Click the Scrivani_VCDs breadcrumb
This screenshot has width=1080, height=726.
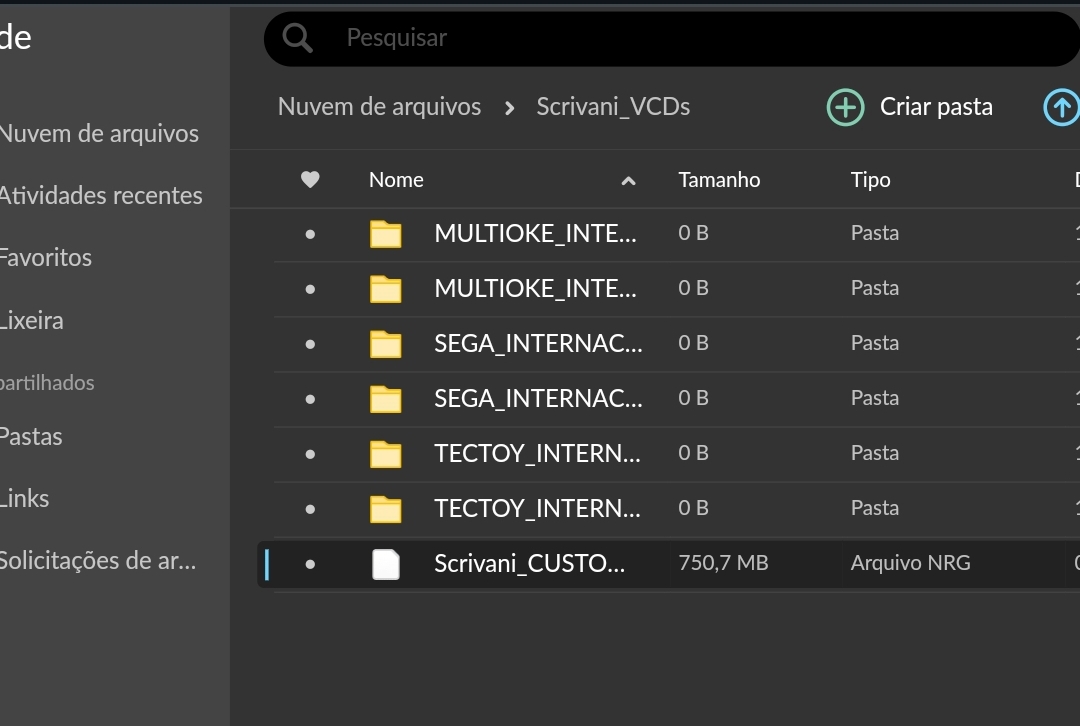pyautogui.click(x=613, y=107)
